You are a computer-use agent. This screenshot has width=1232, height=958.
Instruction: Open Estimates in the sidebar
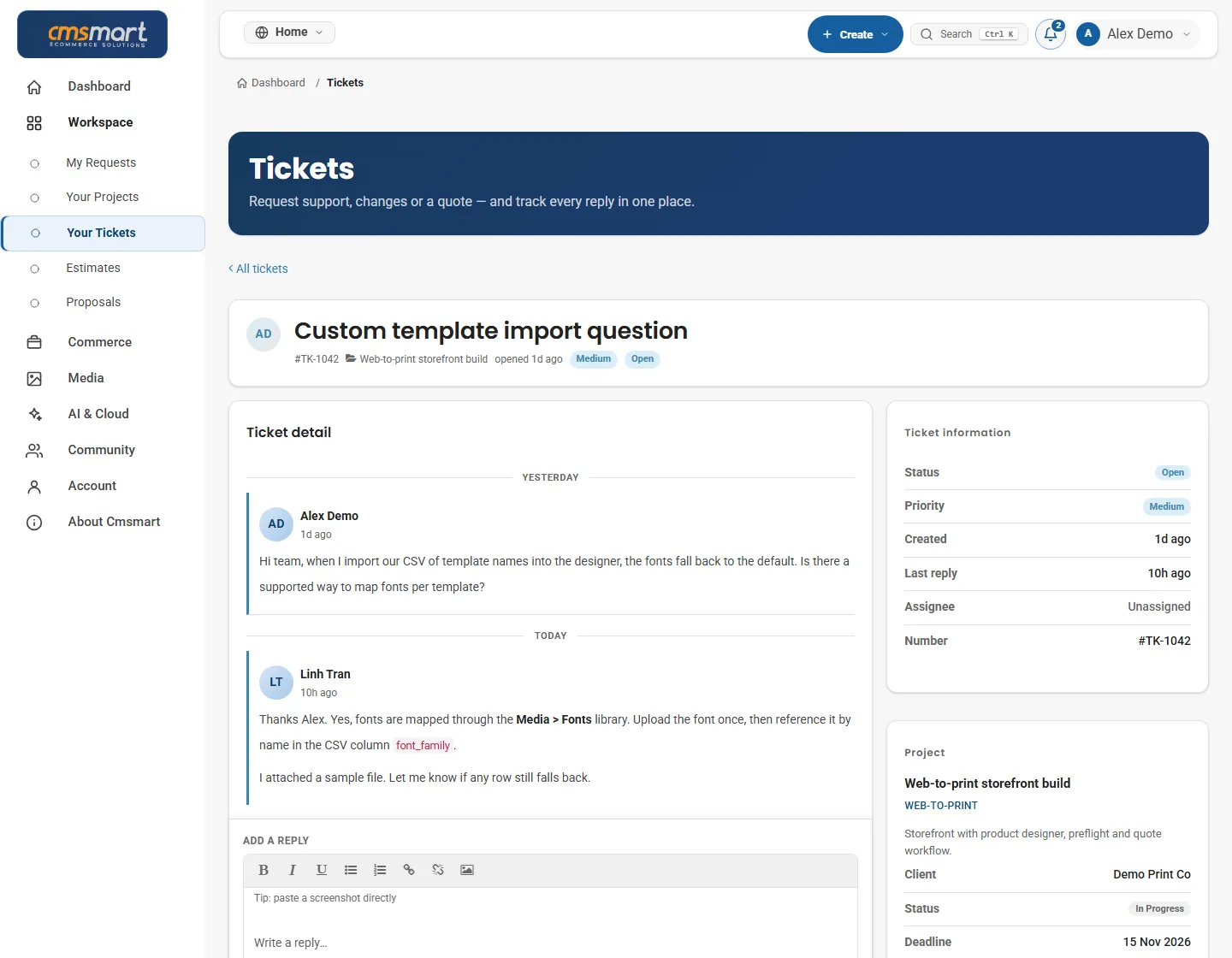point(93,268)
